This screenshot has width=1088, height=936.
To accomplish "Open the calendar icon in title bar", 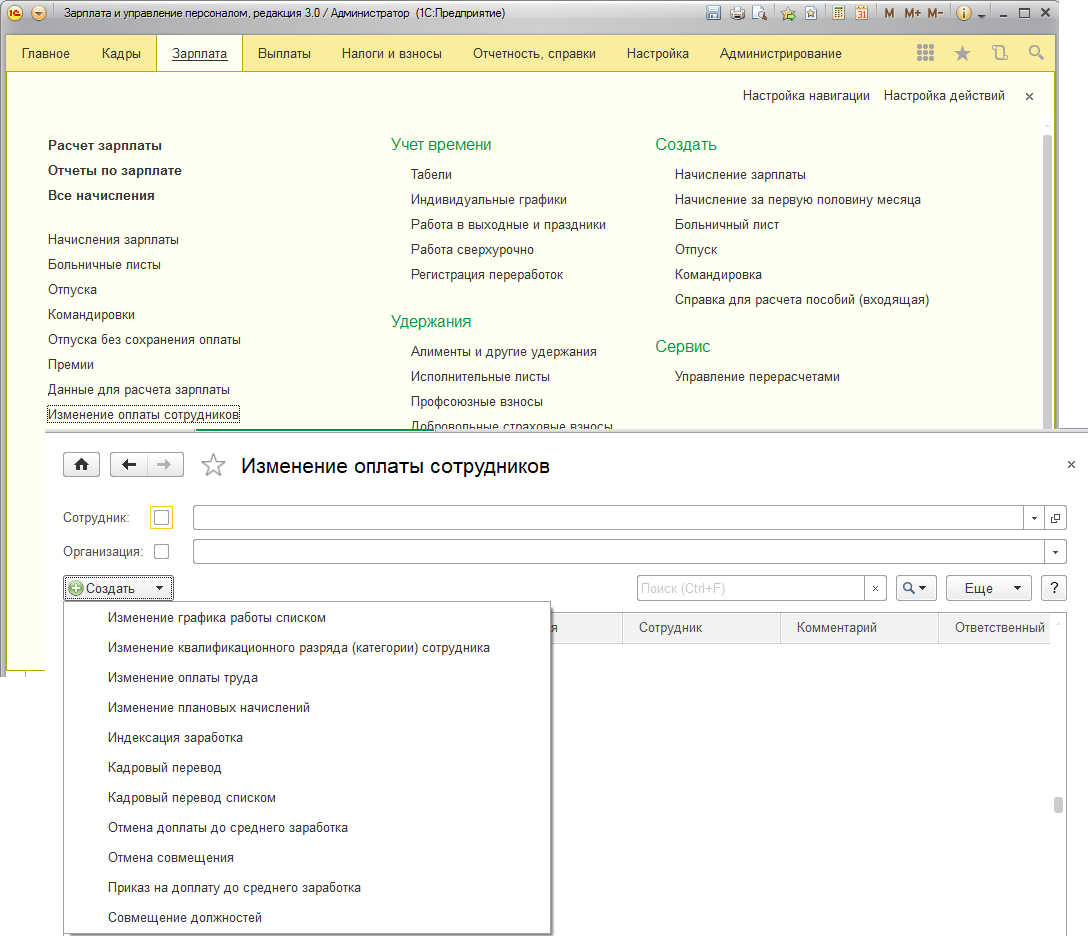I will tap(861, 14).
